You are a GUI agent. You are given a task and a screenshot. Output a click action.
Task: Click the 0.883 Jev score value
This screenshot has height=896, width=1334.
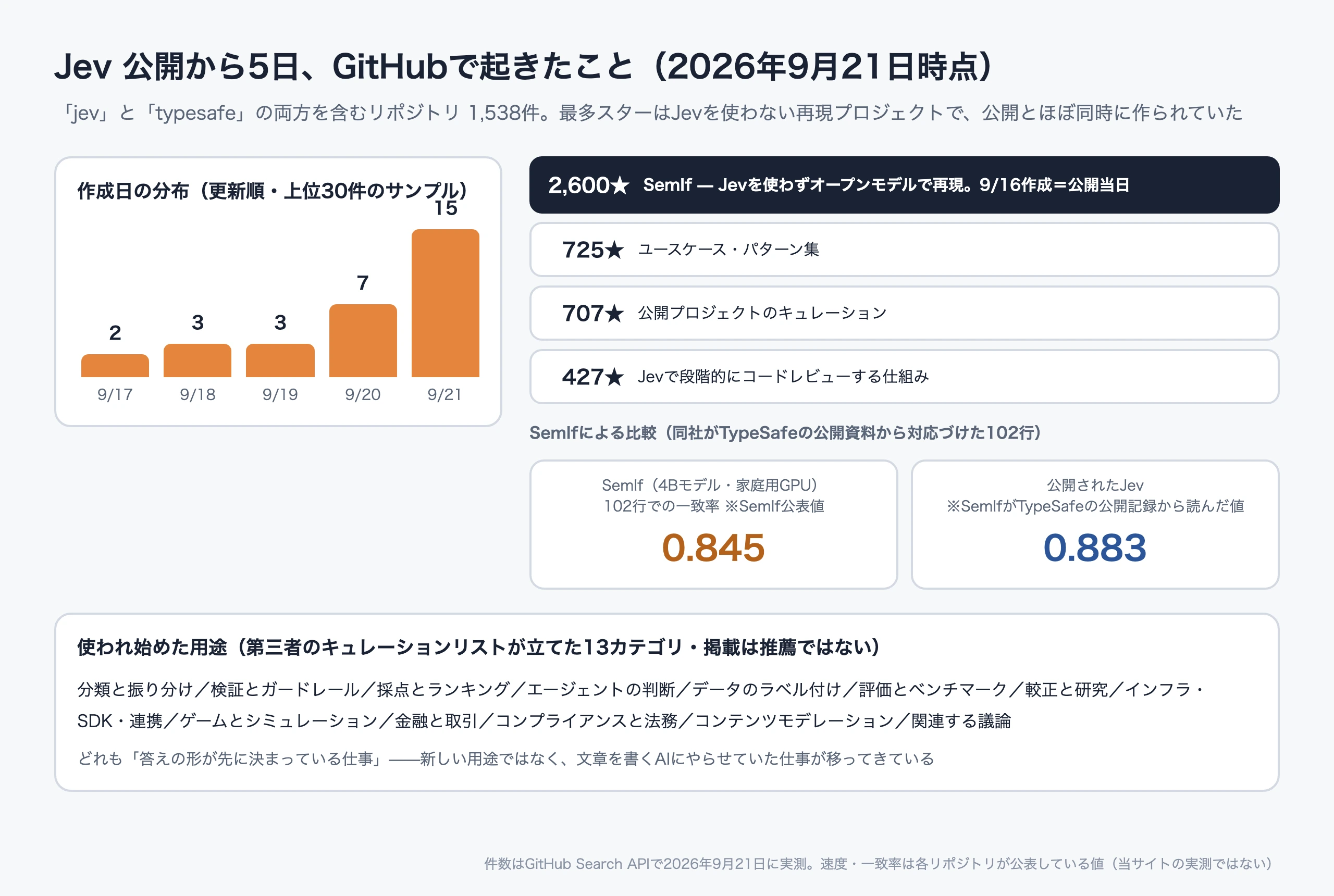(x=1094, y=547)
